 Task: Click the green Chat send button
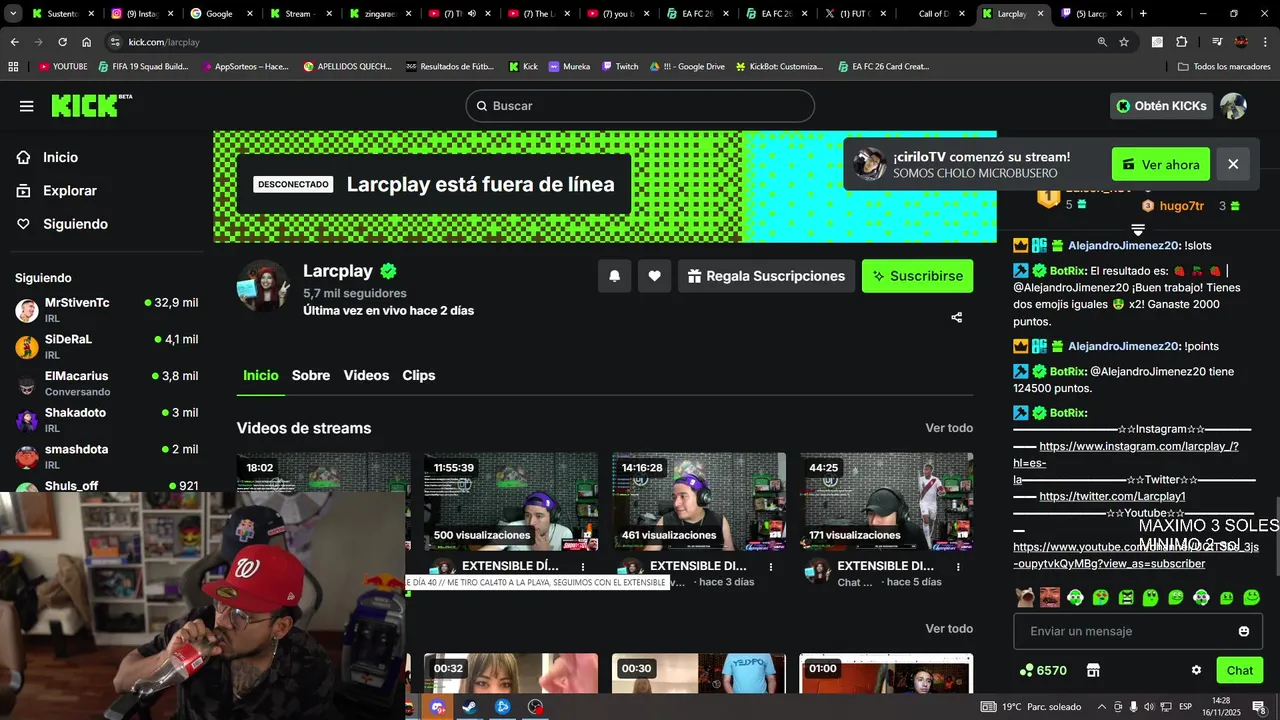point(1240,670)
